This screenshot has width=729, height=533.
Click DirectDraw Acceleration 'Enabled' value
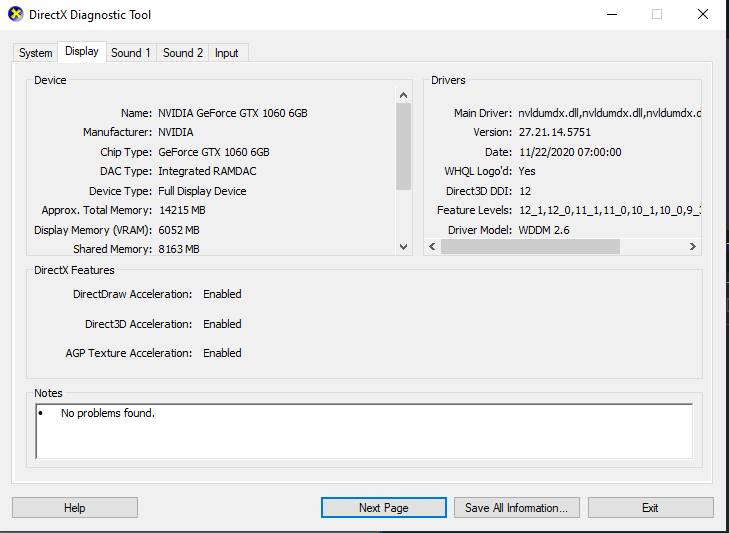click(222, 294)
